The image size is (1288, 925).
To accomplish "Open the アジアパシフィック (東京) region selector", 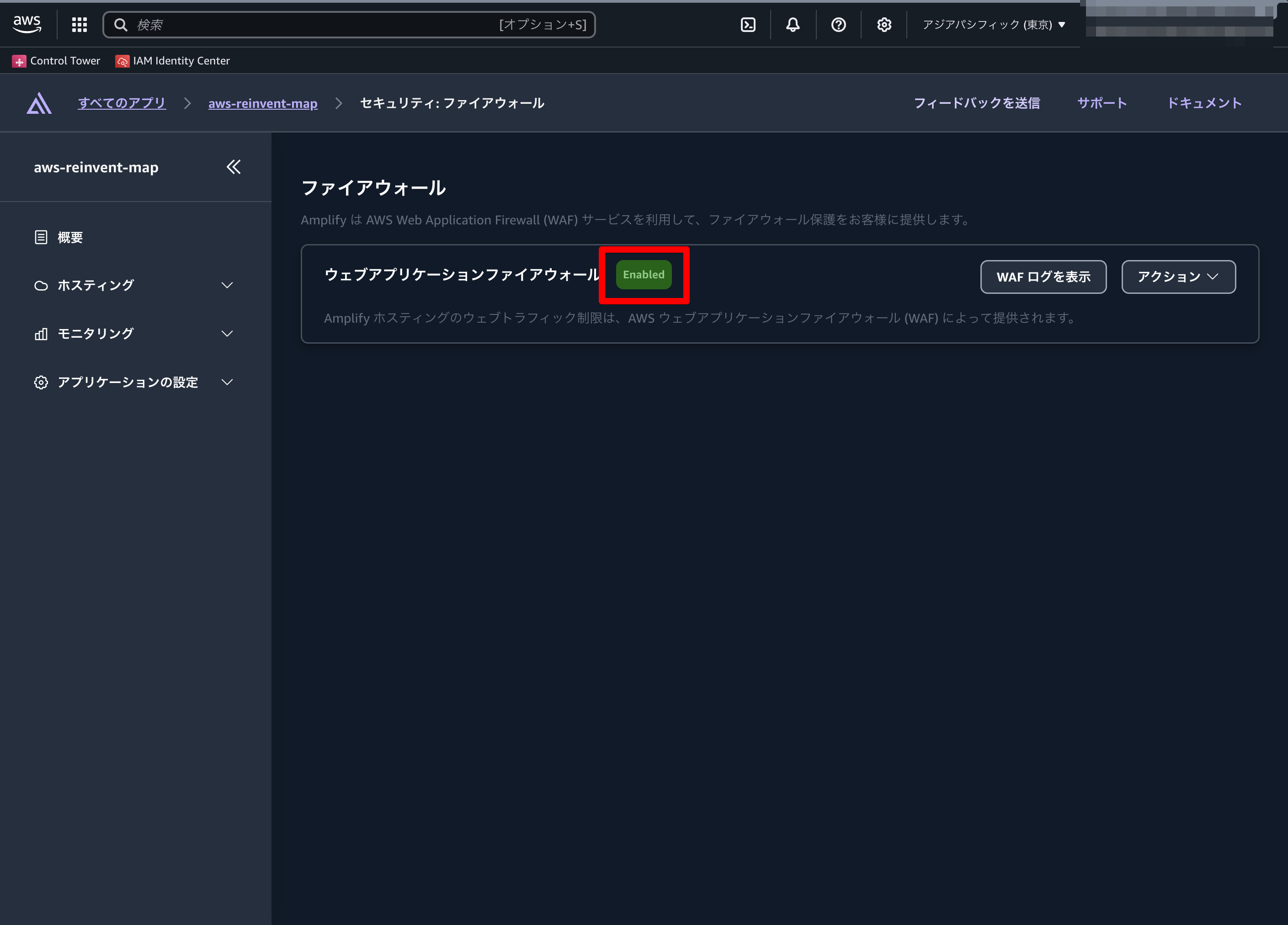I will (x=993, y=24).
